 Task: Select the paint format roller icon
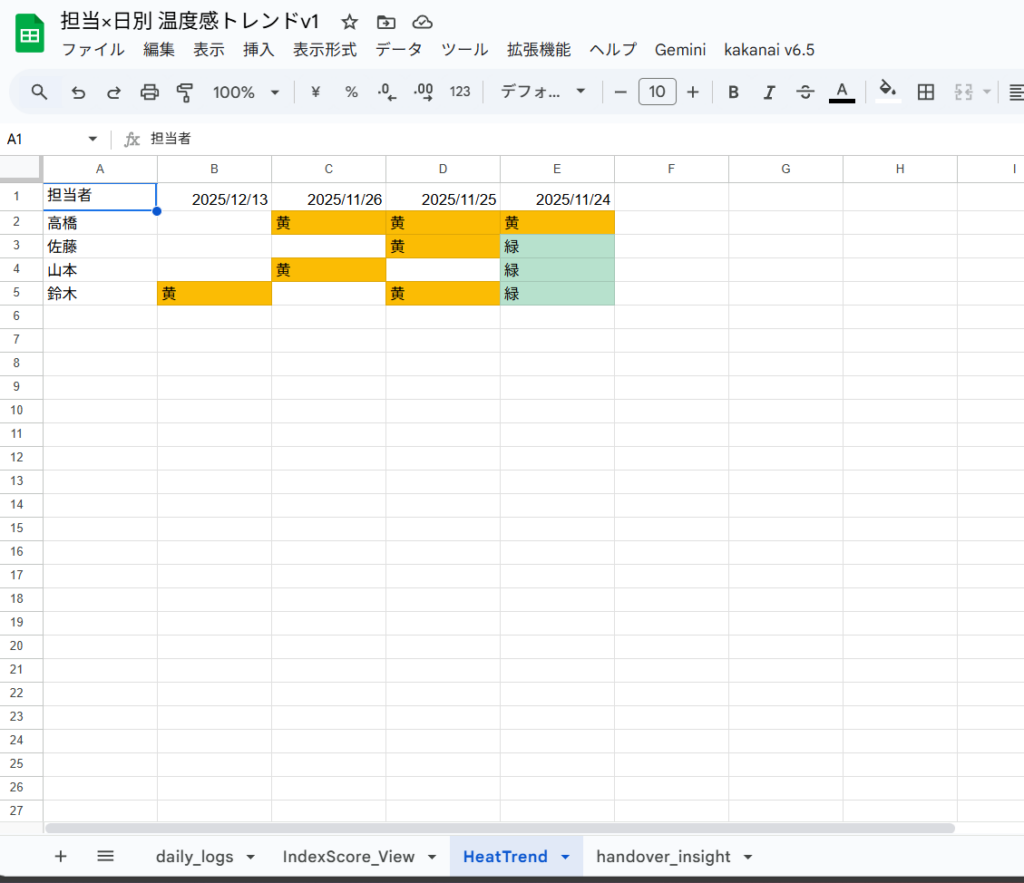click(185, 92)
